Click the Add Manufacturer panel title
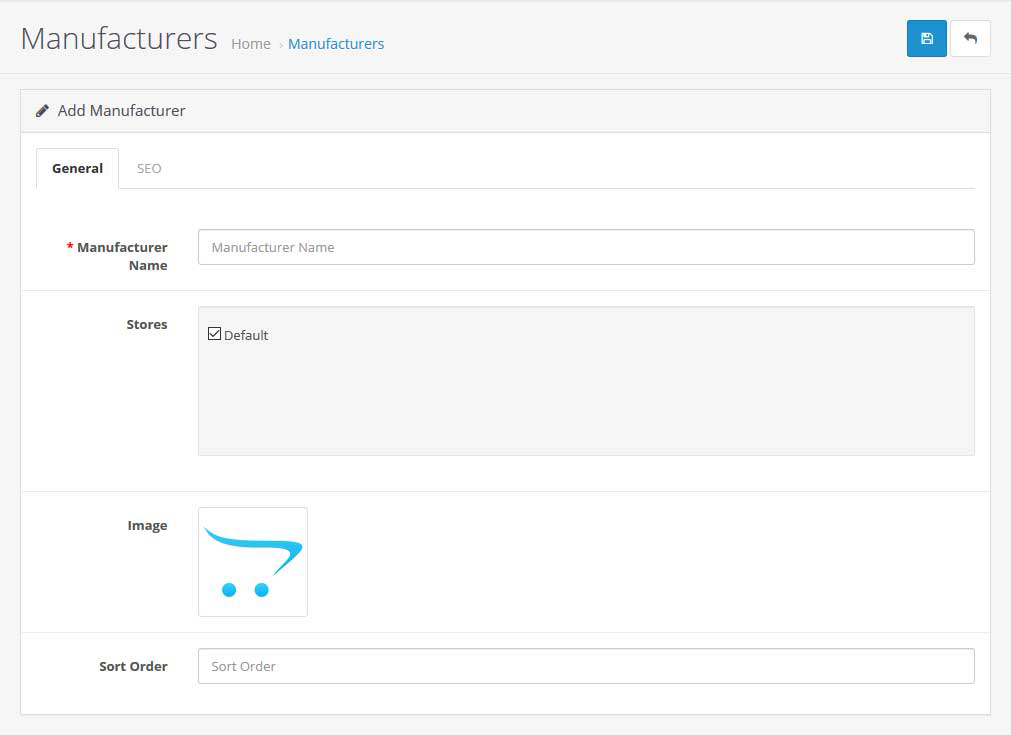The height and width of the screenshot is (735, 1011). [x=121, y=111]
